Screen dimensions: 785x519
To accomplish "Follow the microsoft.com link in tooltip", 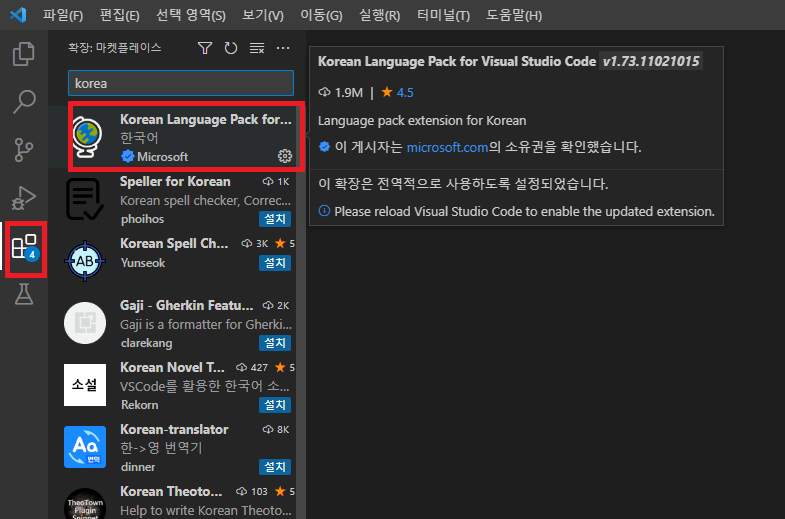I will click(x=447, y=147).
